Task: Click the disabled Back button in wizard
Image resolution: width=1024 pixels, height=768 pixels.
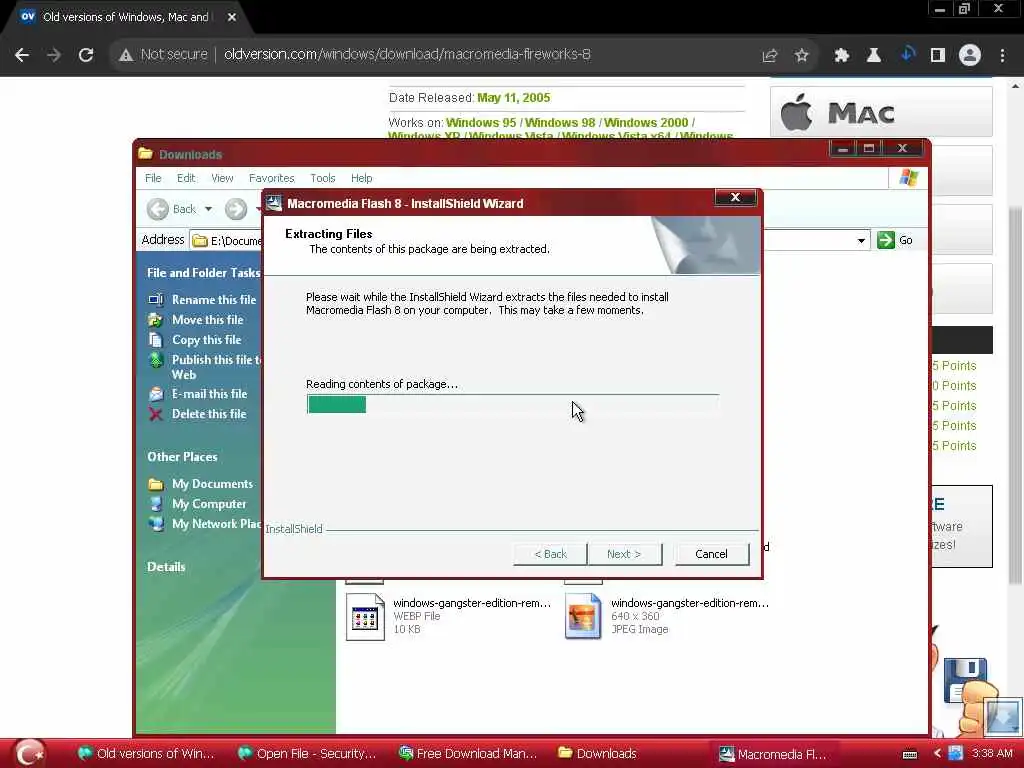Action: [x=551, y=554]
